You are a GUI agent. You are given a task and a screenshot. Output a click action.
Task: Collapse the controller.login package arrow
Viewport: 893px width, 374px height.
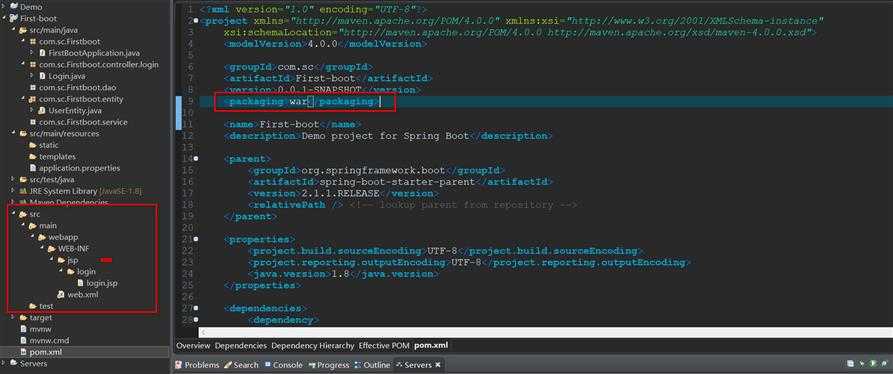click(x=23, y=64)
